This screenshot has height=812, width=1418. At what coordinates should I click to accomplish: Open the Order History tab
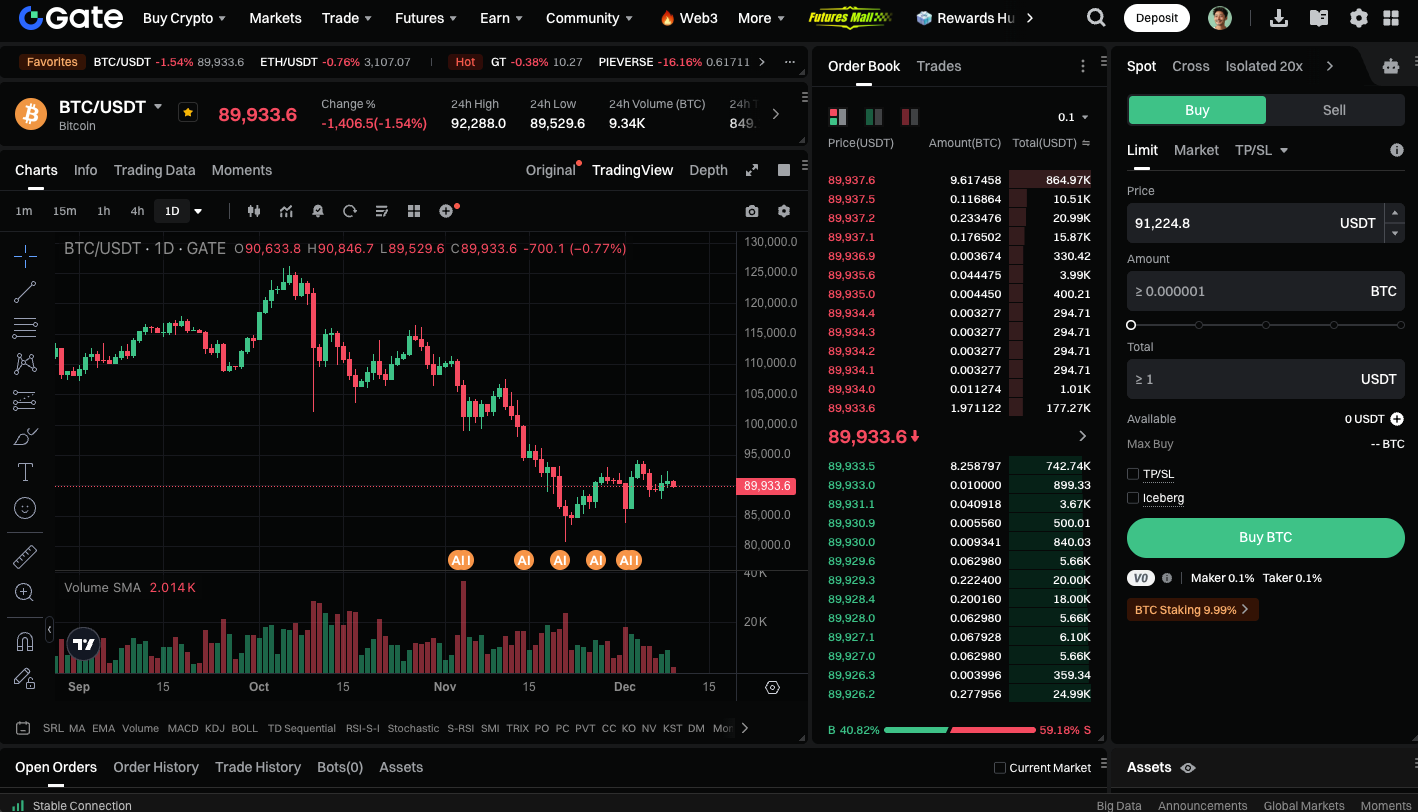pyautogui.click(x=156, y=767)
